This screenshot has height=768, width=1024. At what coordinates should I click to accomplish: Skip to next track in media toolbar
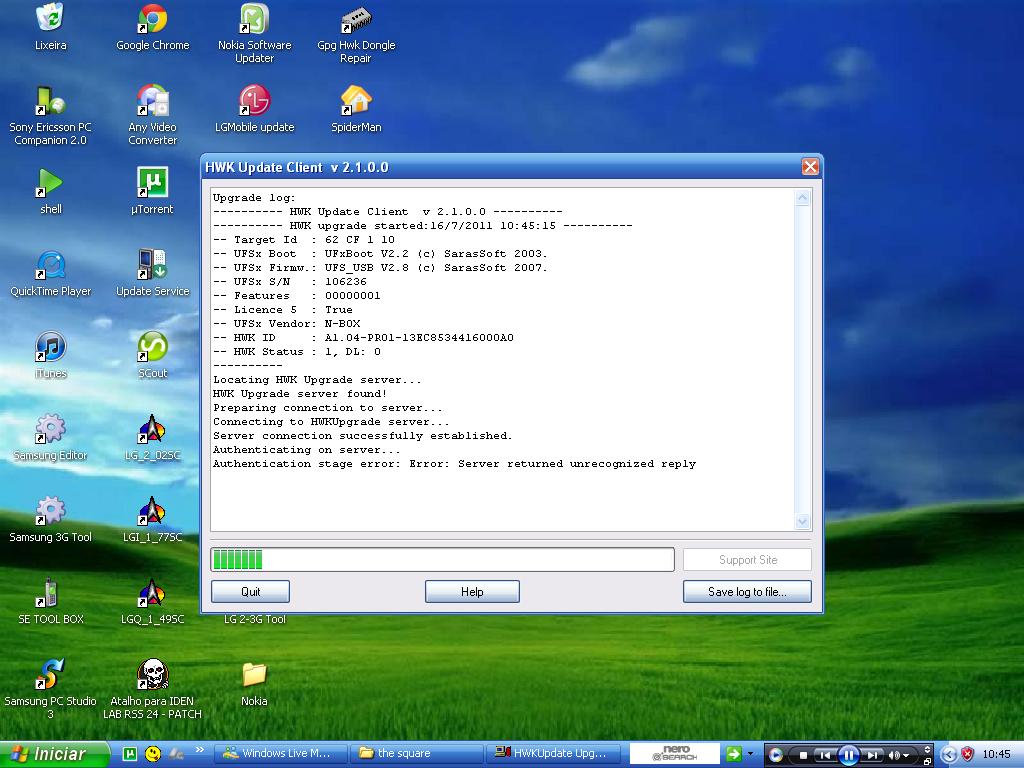872,756
